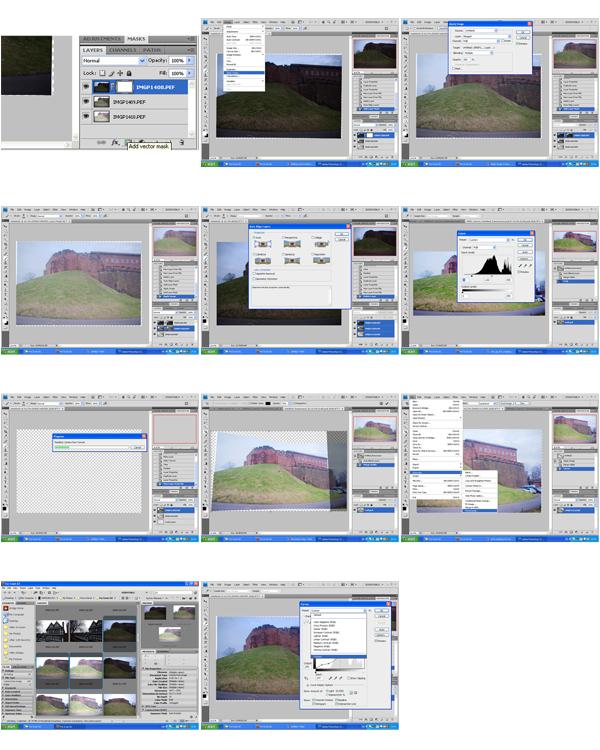
Task: Toggle visibility of IMGP1401.PEF layer
Action: pyautogui.click(x=86, y=102)
